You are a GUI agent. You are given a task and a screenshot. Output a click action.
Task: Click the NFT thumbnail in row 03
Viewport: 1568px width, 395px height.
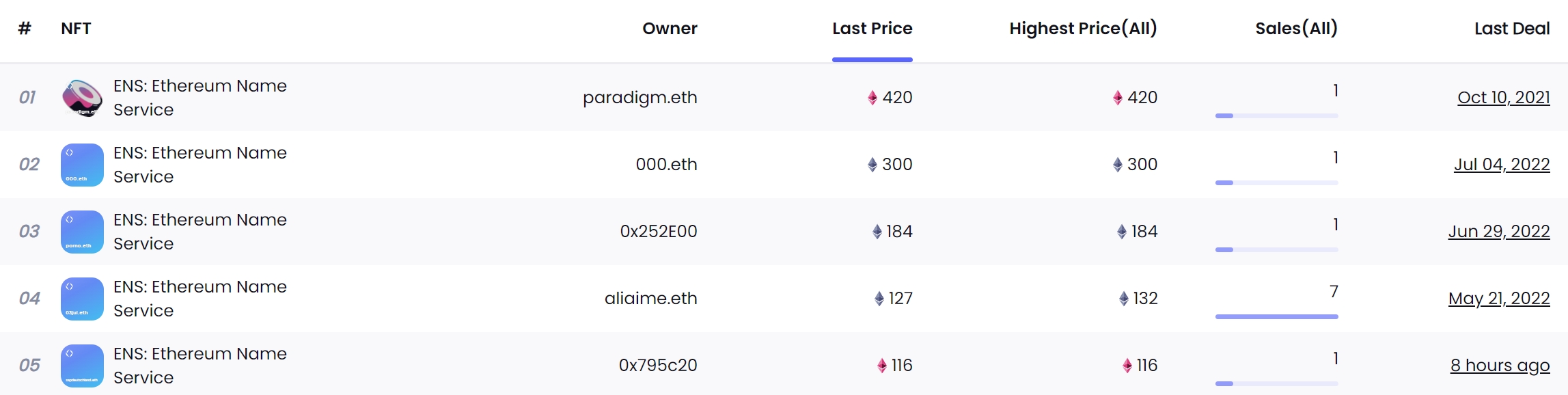tap(82, 232)
